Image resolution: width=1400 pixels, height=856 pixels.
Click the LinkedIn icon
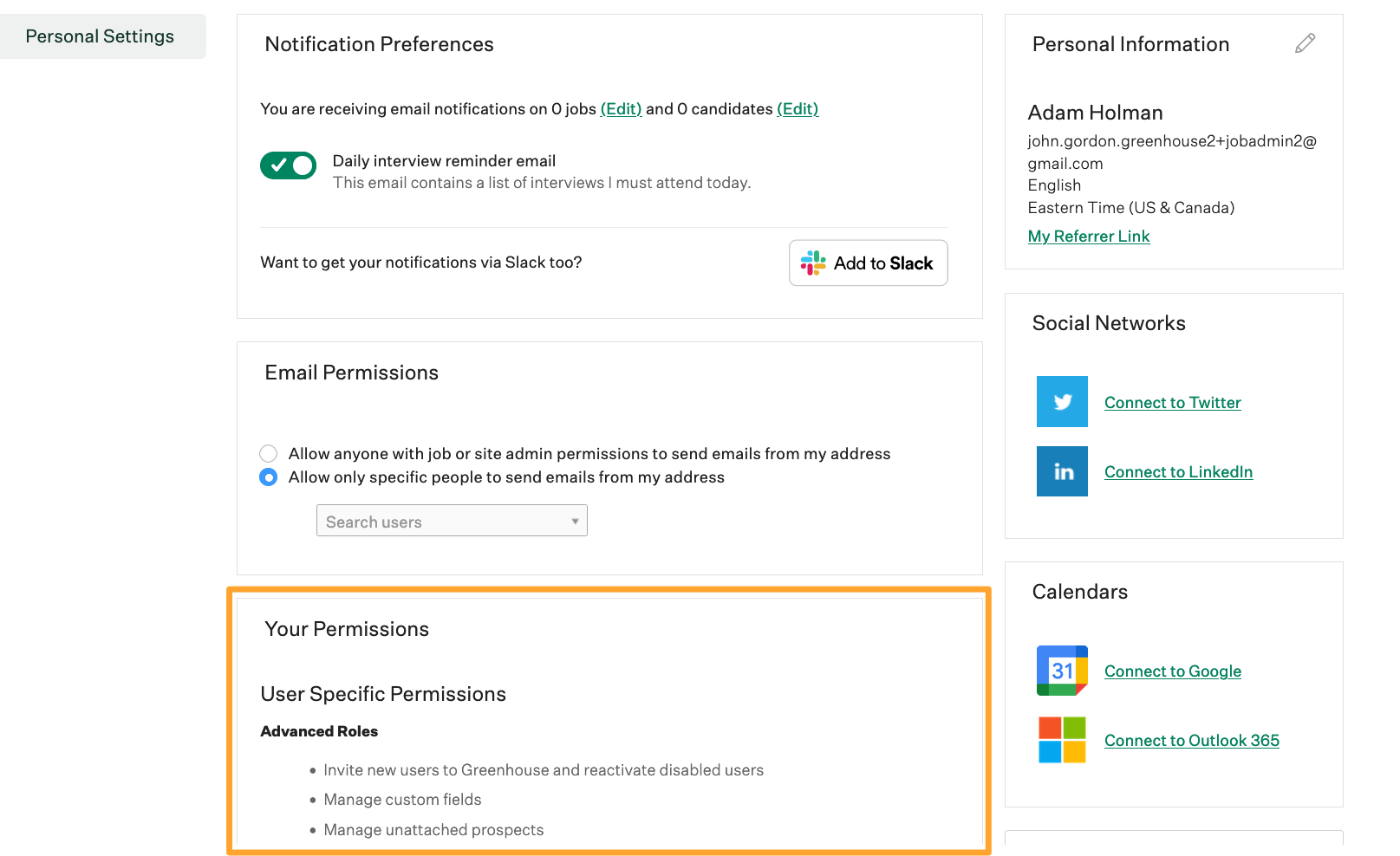tap(1061, 470)
